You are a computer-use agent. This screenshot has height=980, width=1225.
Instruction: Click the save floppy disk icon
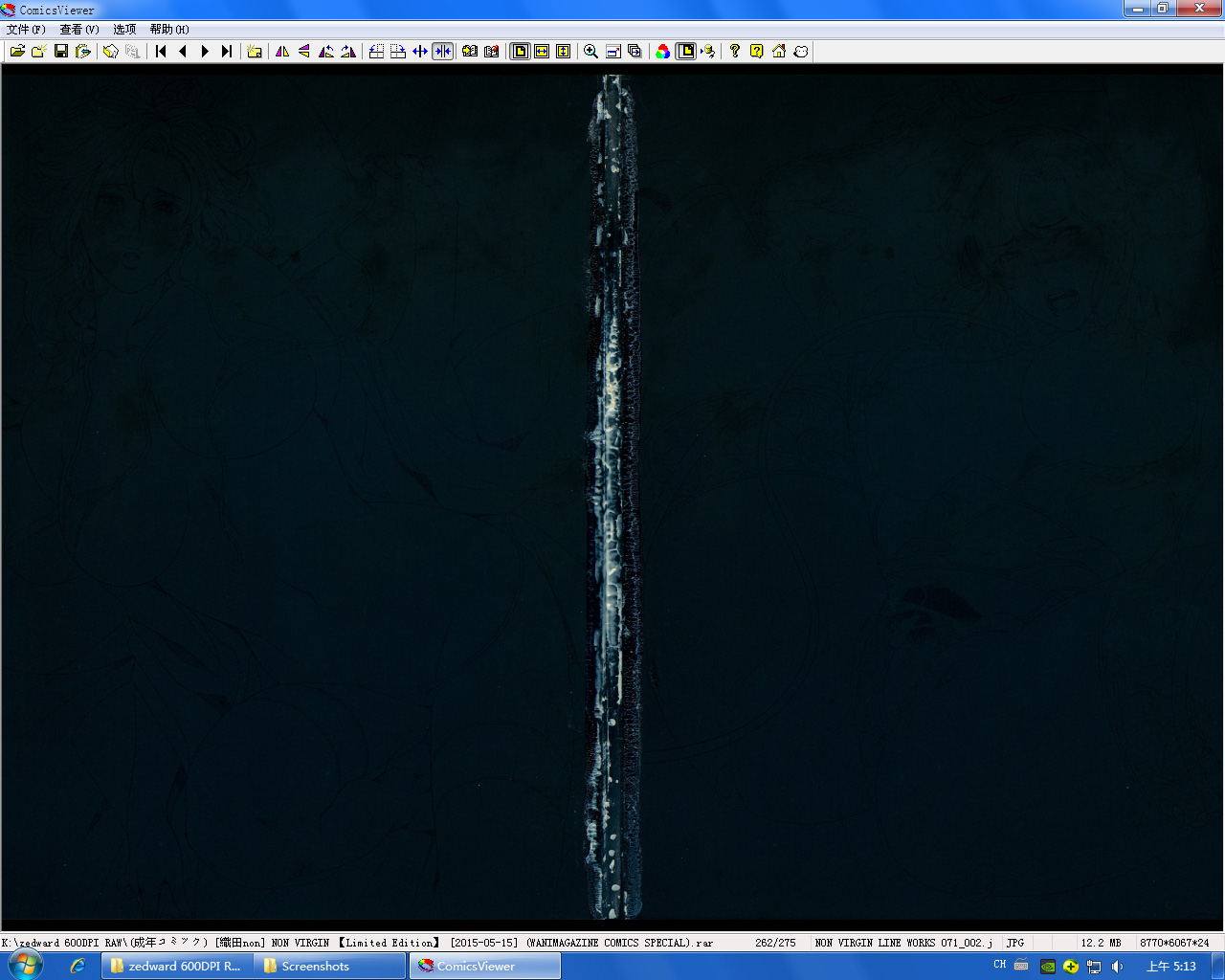pos(61,52)
